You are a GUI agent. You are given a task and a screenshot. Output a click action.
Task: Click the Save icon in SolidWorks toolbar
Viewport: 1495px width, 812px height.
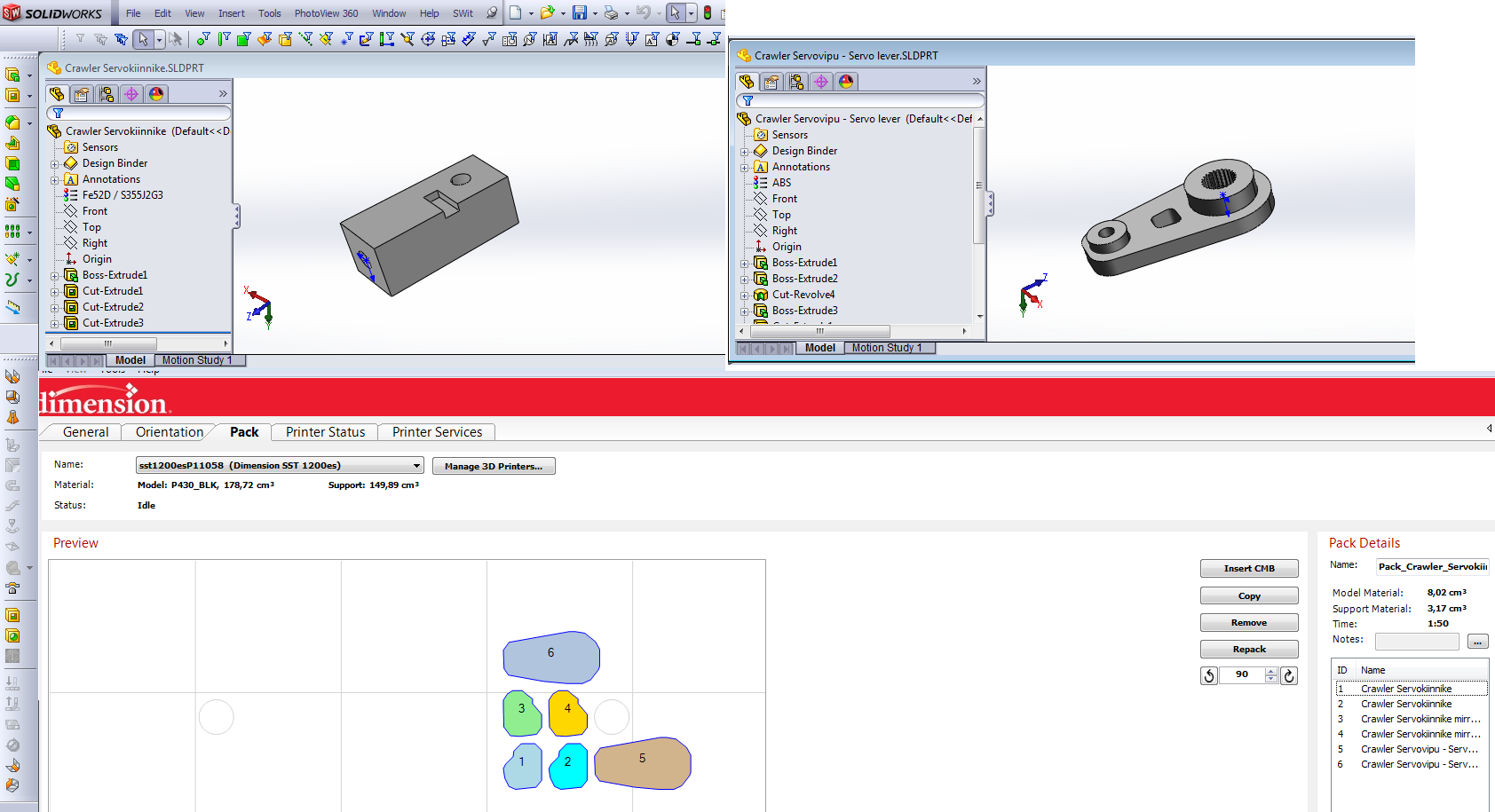(x=579, y=12)
